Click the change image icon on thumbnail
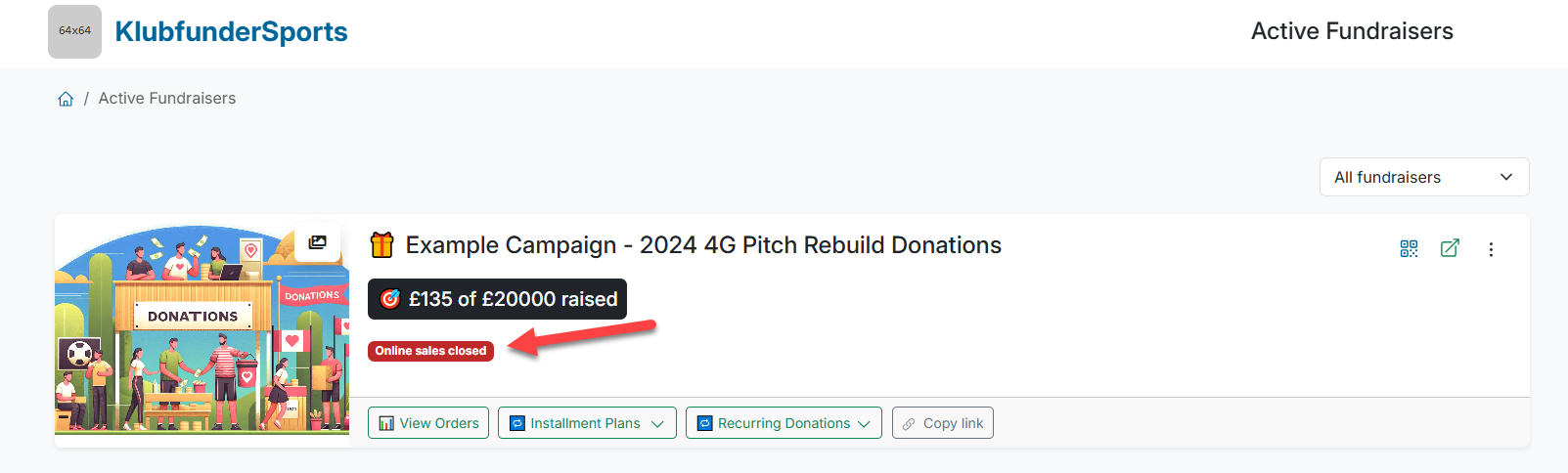 317,242
